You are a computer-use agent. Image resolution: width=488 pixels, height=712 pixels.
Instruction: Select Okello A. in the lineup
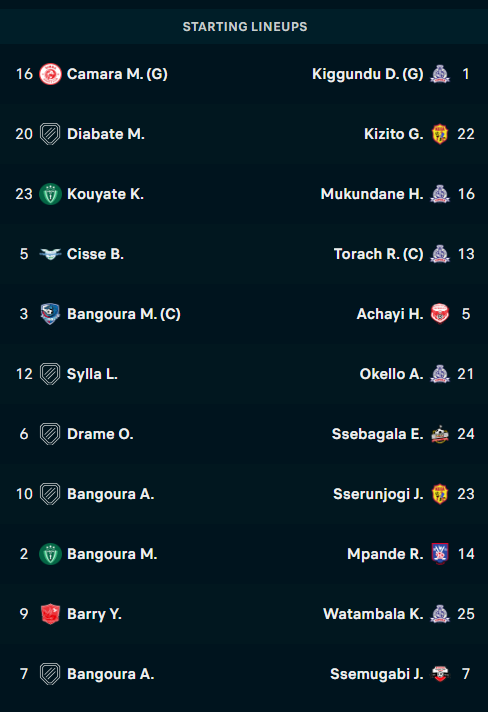point(391,374)
